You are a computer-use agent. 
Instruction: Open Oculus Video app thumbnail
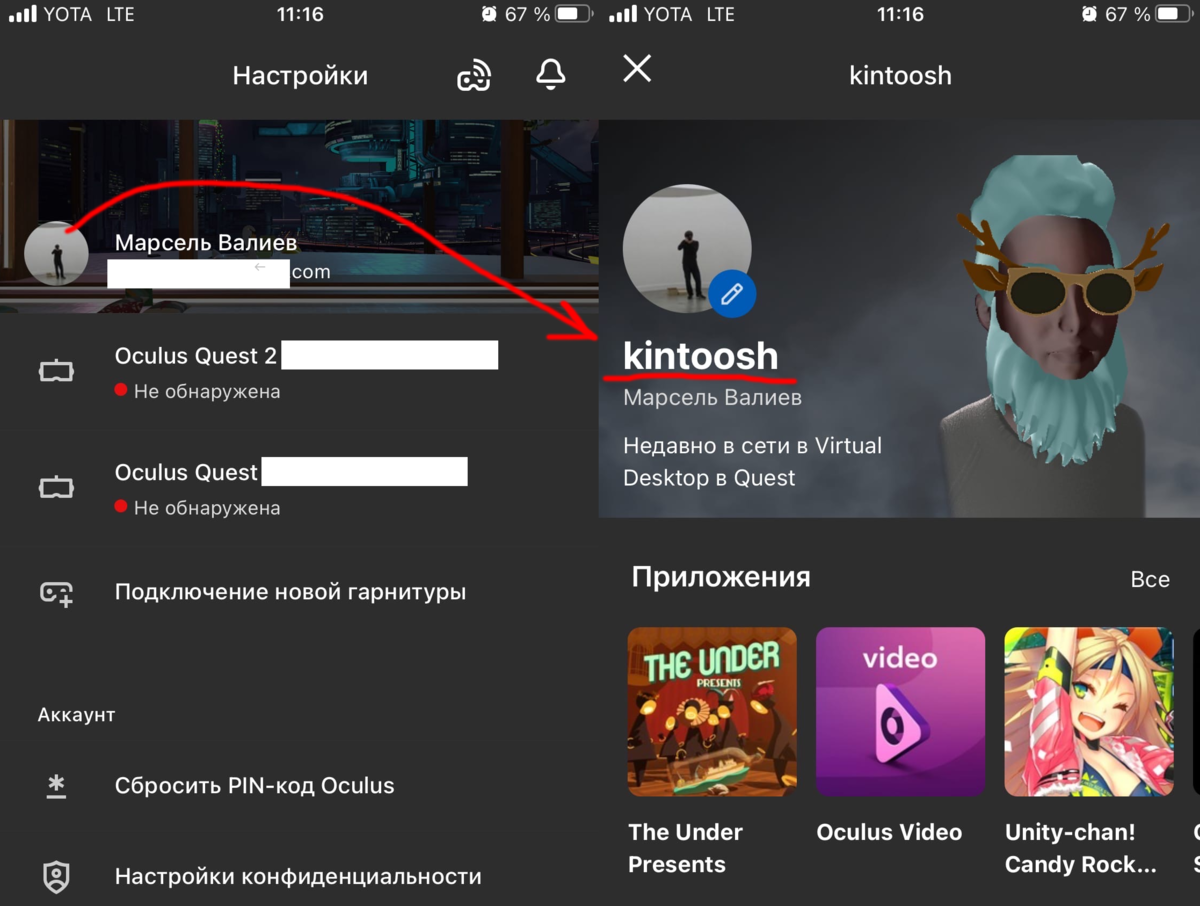coord(900,712)
